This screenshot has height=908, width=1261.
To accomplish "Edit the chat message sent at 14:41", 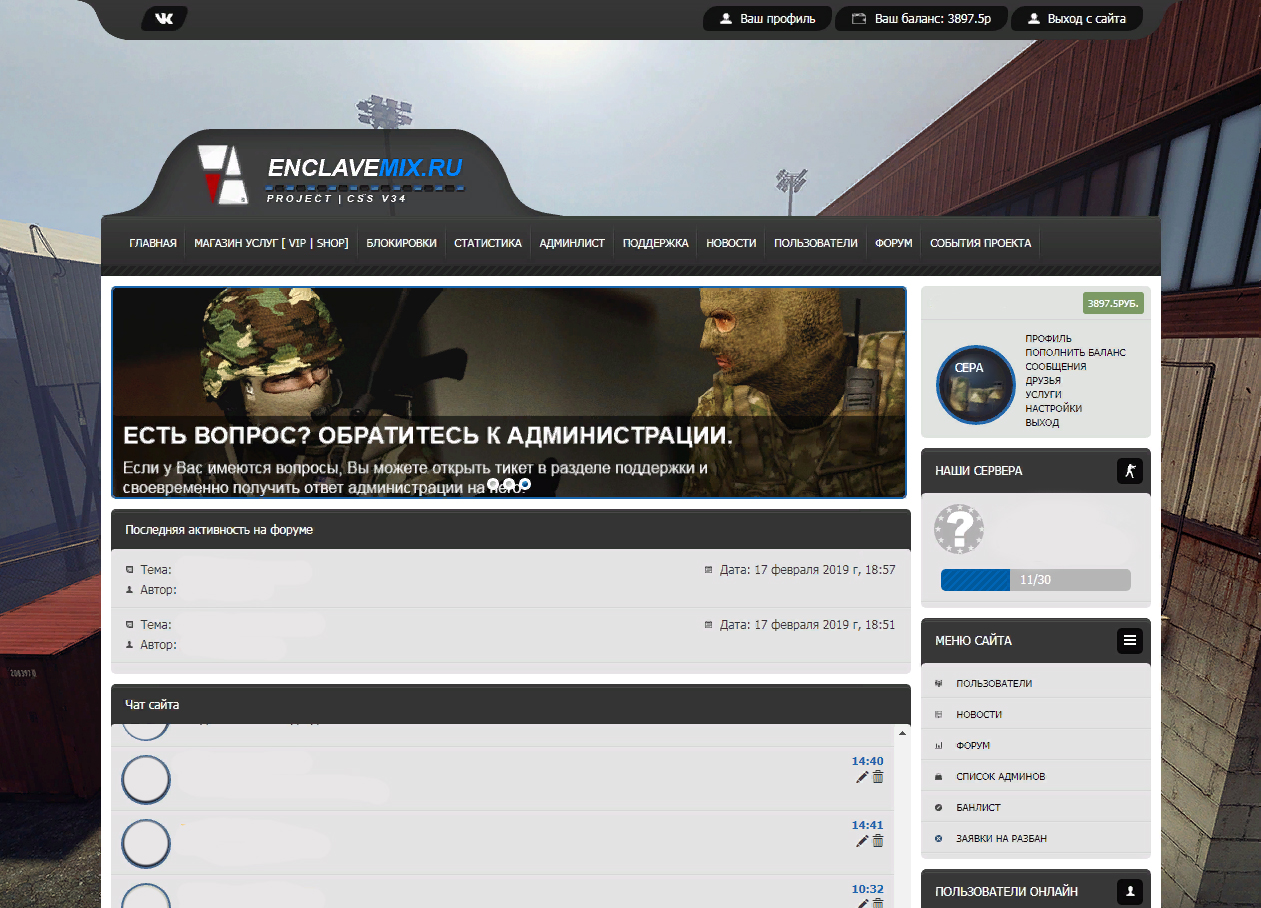I will click(862, 841).
